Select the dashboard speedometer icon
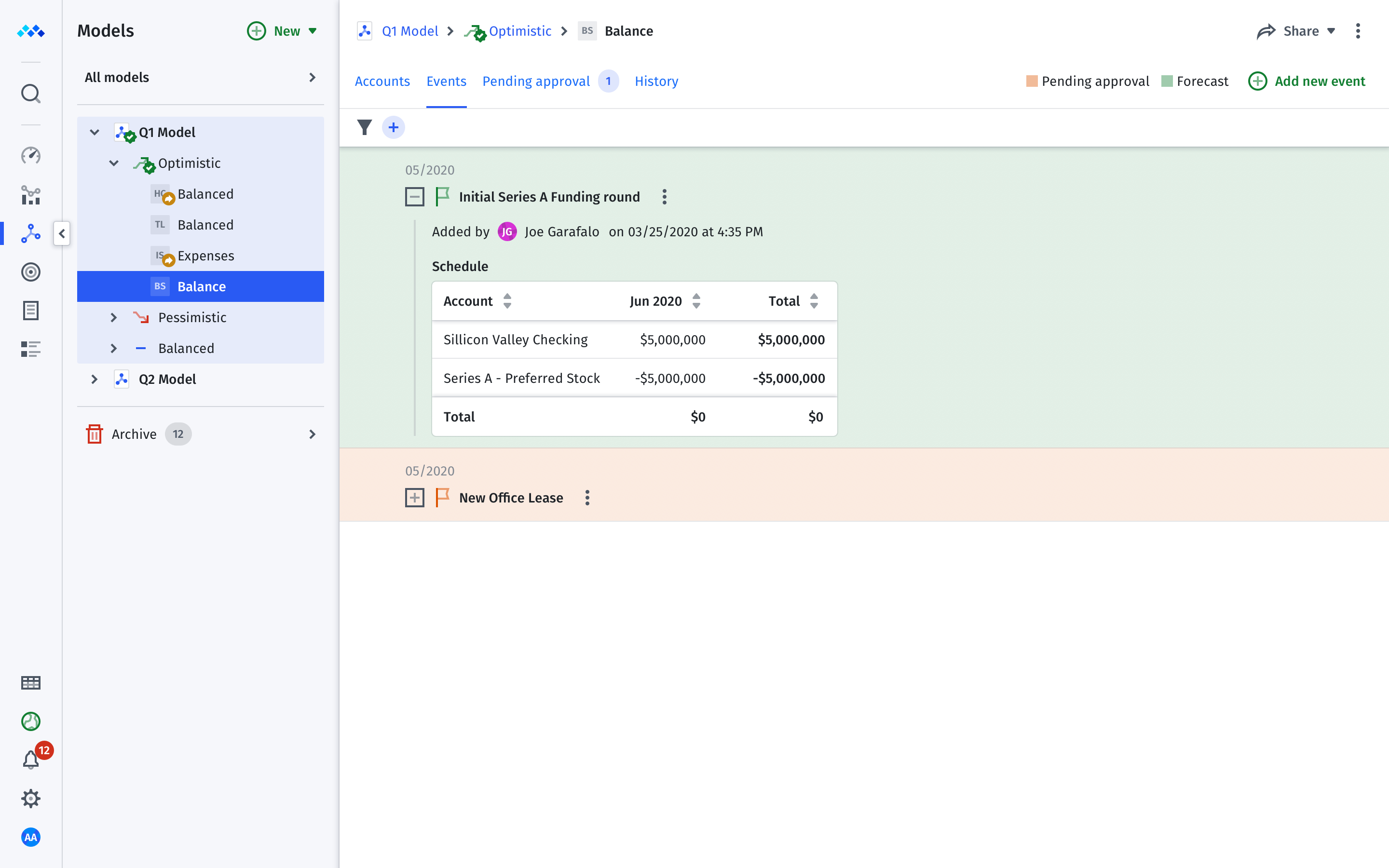The width and height of the screenshot is (1389, 868). [30, 155]
